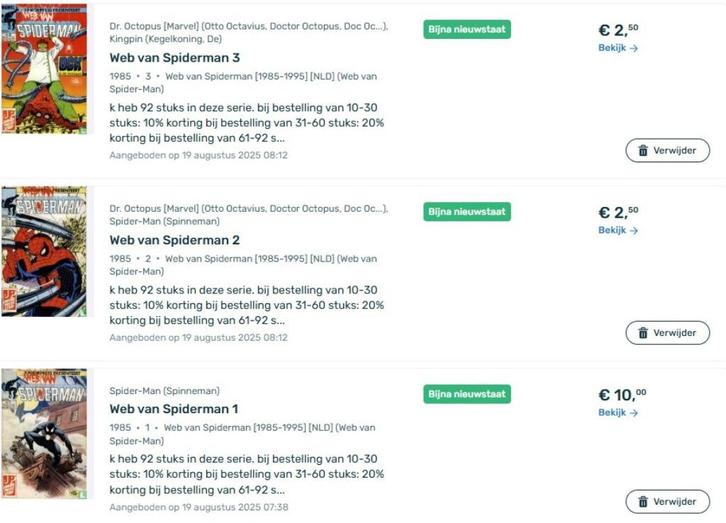Image resolution: width=726 pixels, height=523 pixels.
Task: Click trash icon for Web van Spiderman 2
Action: pyautogui.click(x=643, y=333)
